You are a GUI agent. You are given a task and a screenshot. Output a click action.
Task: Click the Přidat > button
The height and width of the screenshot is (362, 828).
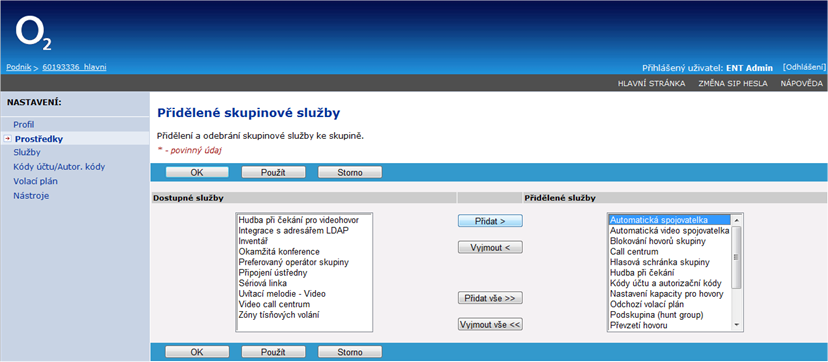tap(490, 221)
